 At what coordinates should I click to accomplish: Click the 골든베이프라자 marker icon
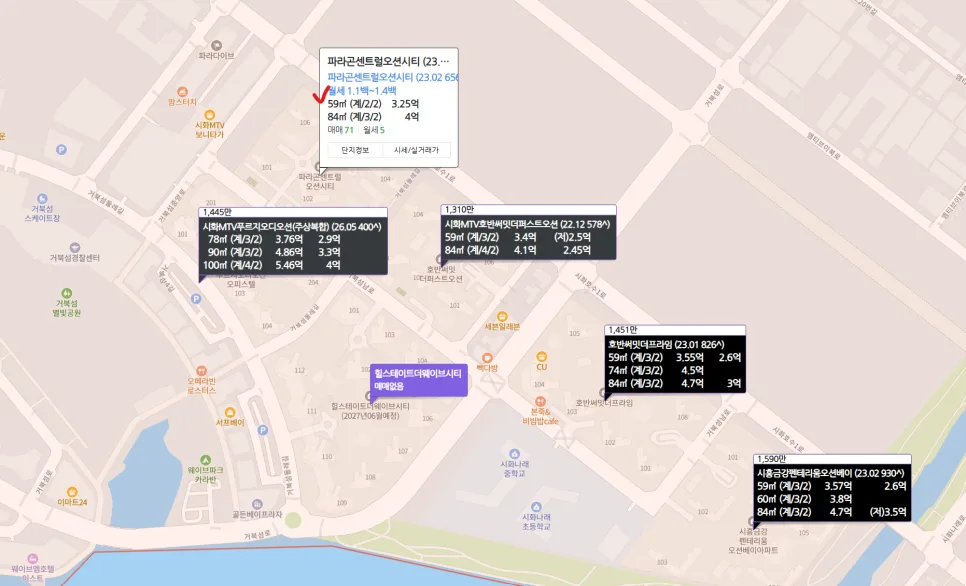point(257,505)
